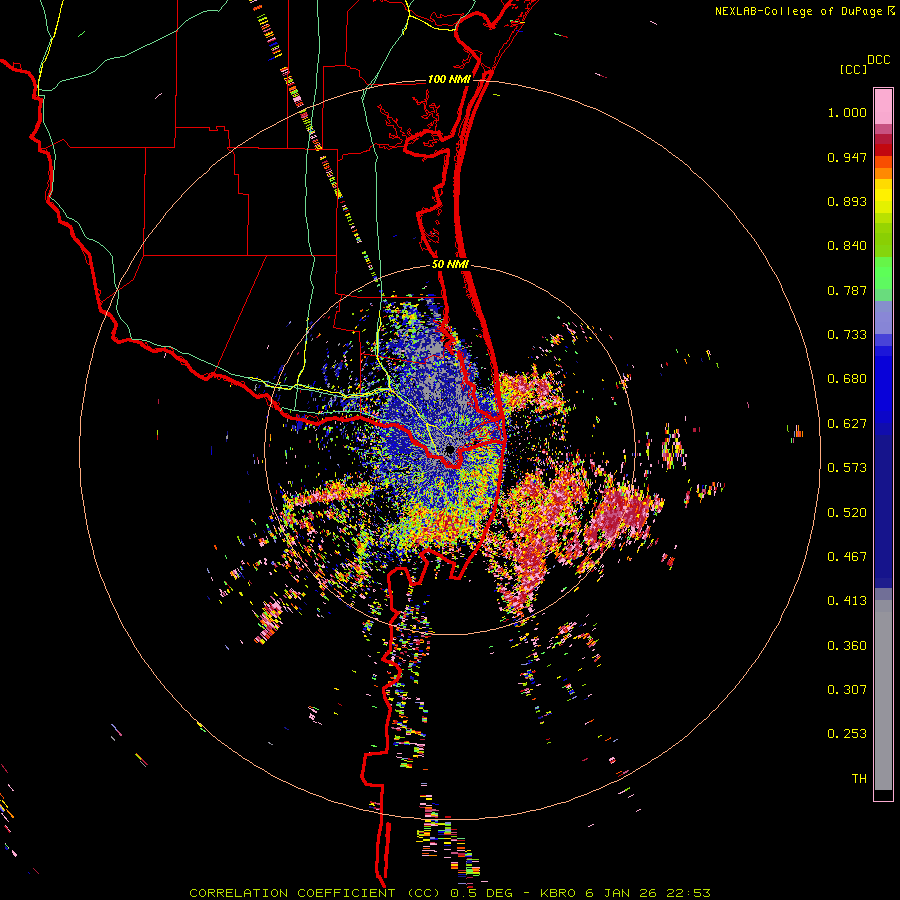Click the 0.307 legend value

click(847, 690)
